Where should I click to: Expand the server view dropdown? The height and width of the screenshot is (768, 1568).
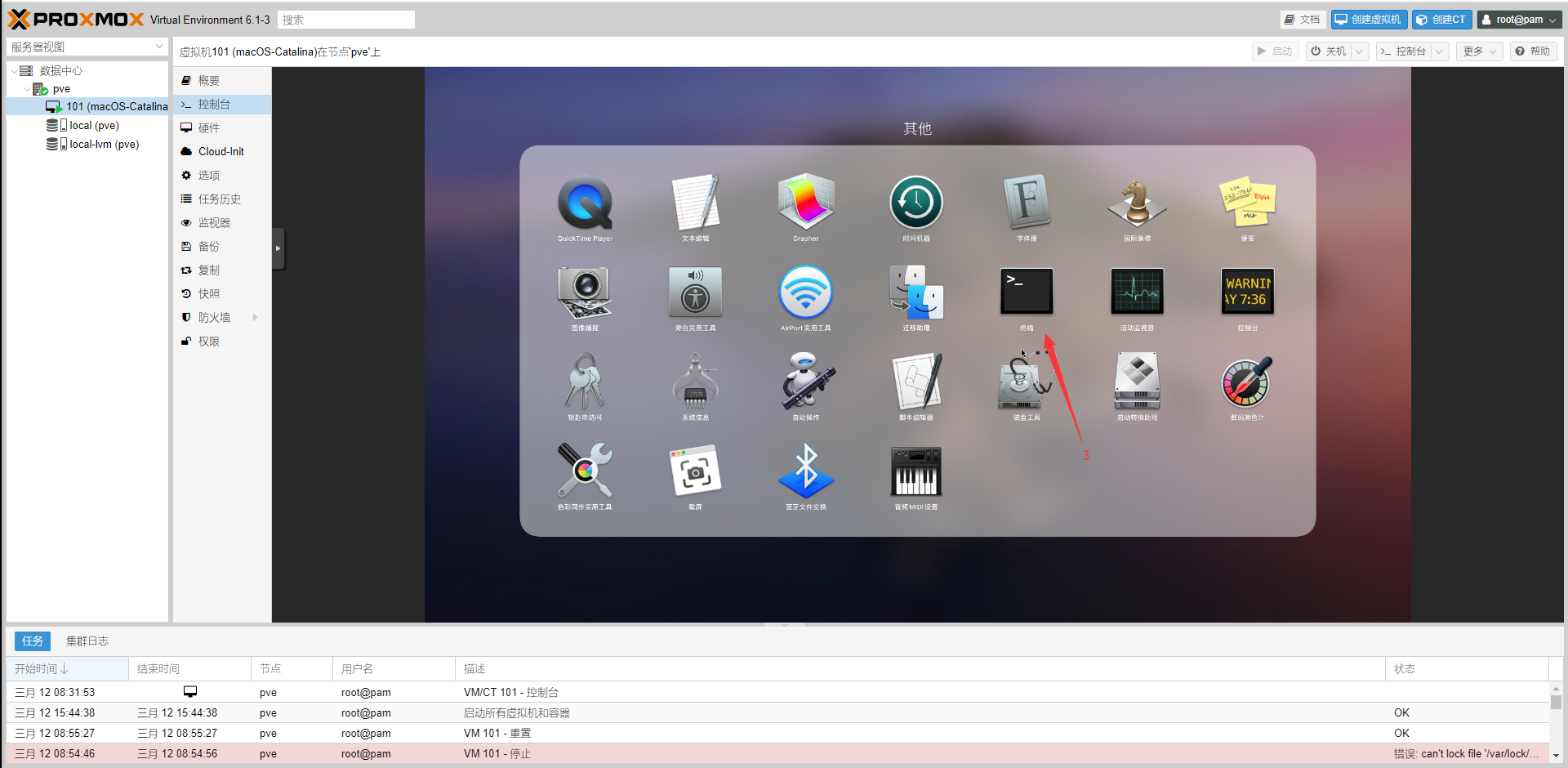pos(159,47)
